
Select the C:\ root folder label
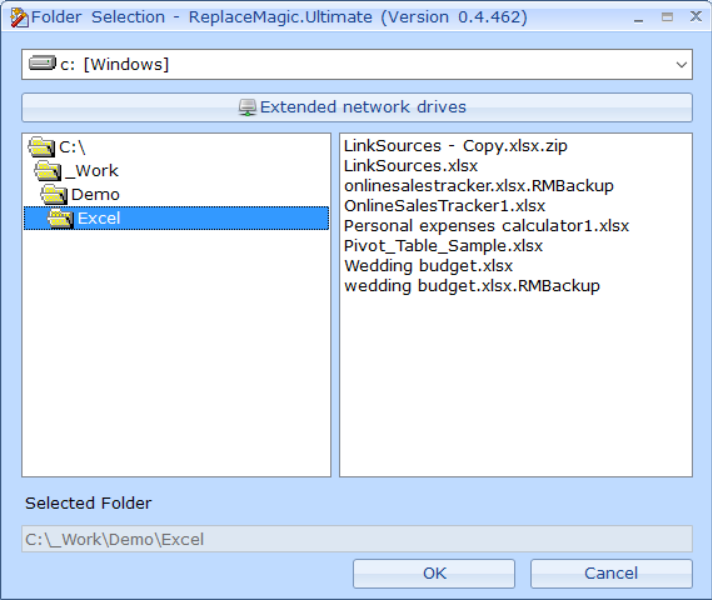coord(72,147)
